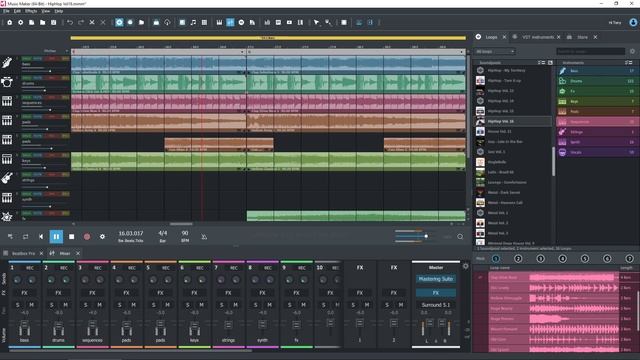Click the 4/4 time signature display

[162, 236]
